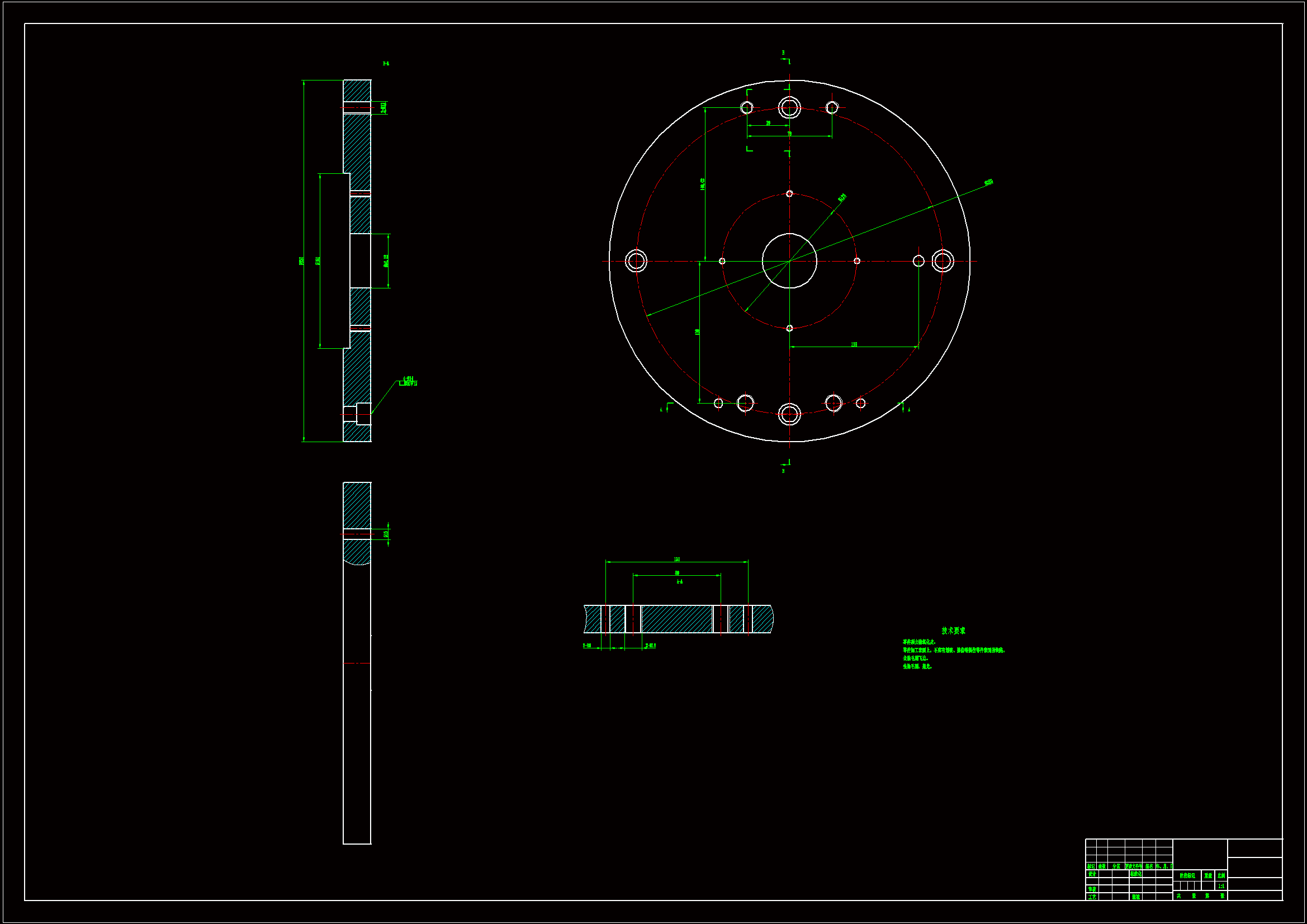Click the 70 dimension text near the top holes

click(789, 134)
